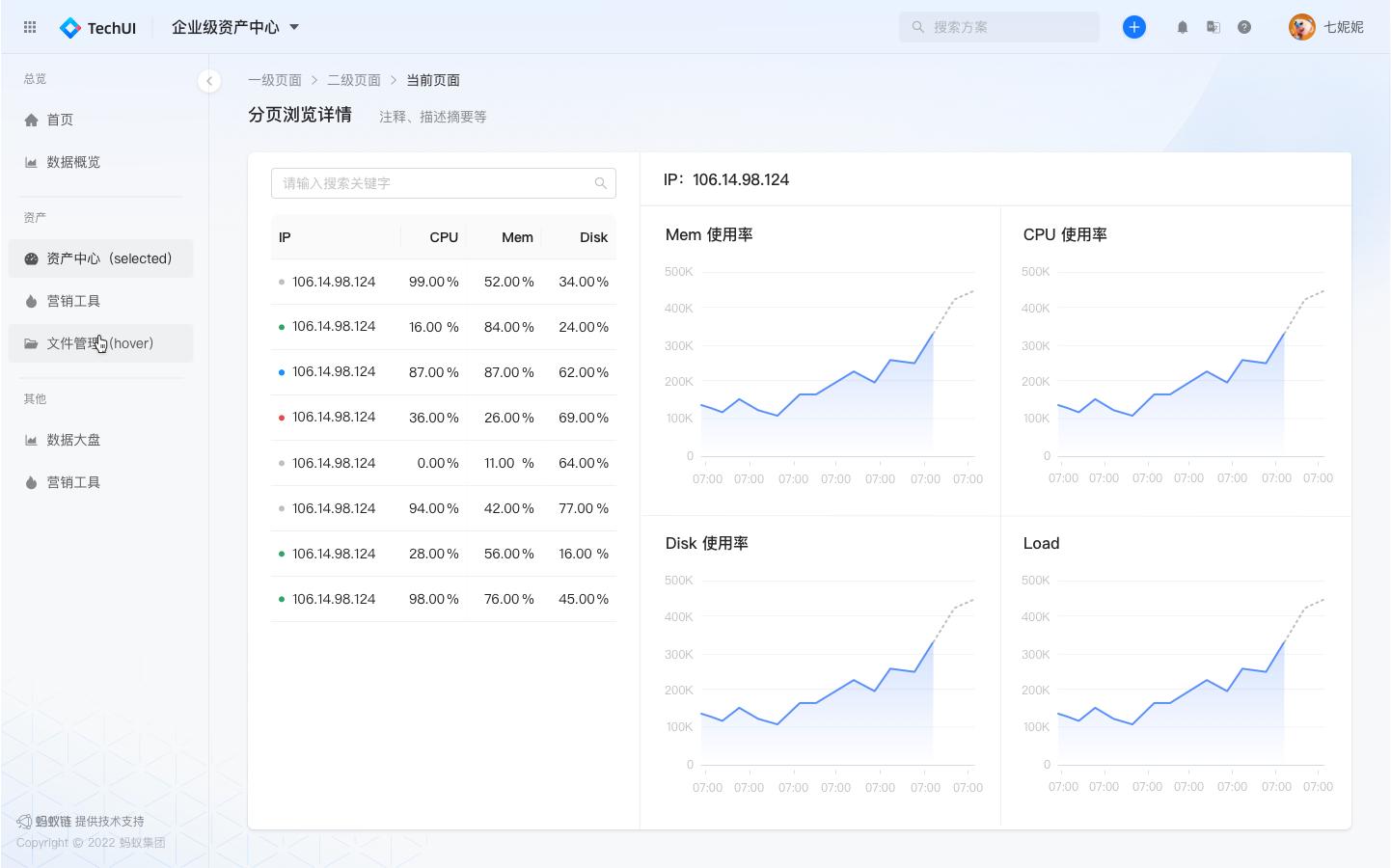
Task: Open 营销工具 under 其他 section
Action: coord(101,482)
